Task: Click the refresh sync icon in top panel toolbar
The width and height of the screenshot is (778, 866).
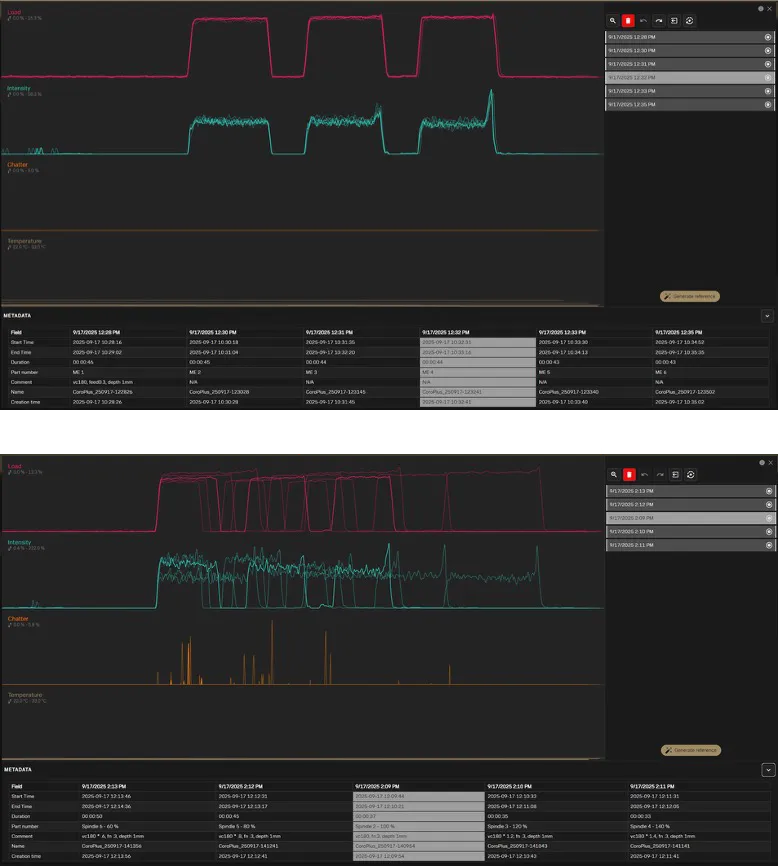Action: (690, 20)
